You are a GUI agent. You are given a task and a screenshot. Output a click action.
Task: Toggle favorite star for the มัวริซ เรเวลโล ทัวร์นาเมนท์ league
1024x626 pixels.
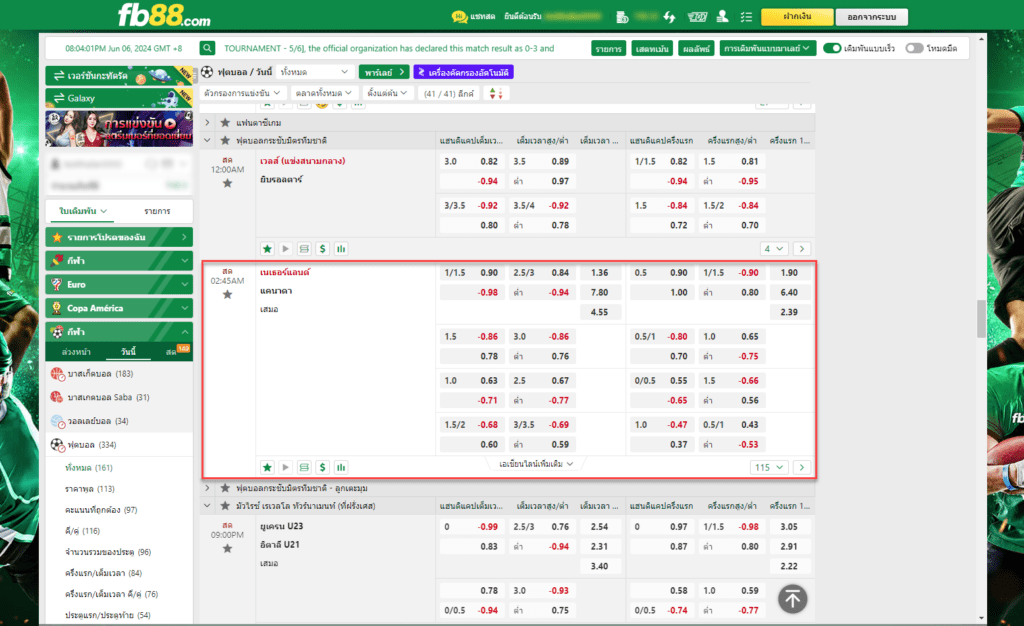point(225,506)
